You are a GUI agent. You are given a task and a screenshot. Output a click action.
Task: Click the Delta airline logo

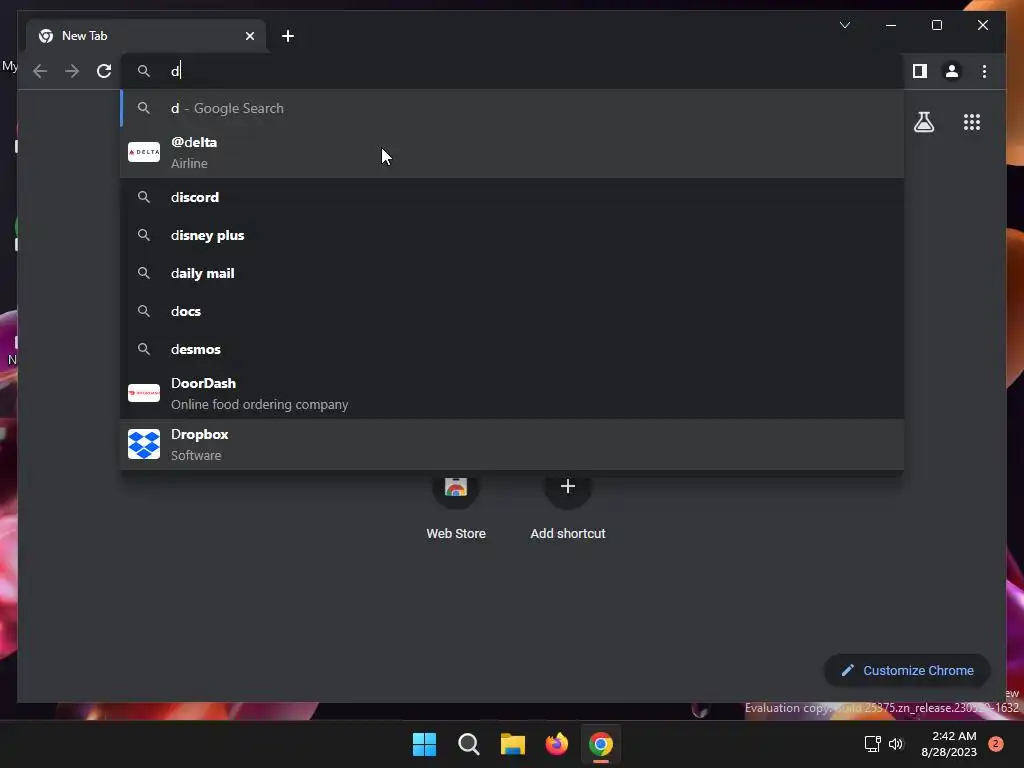(144, 152)
